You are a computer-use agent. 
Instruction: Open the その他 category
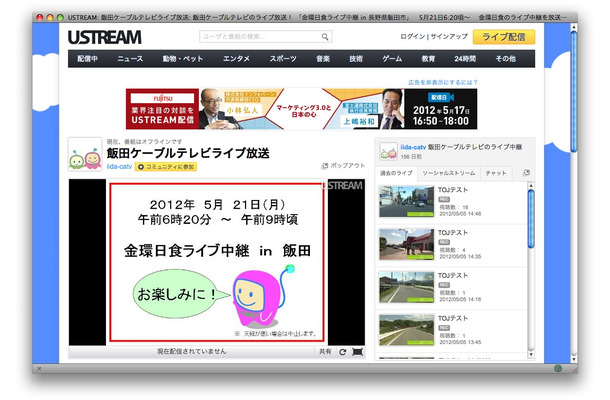[505, 59]
